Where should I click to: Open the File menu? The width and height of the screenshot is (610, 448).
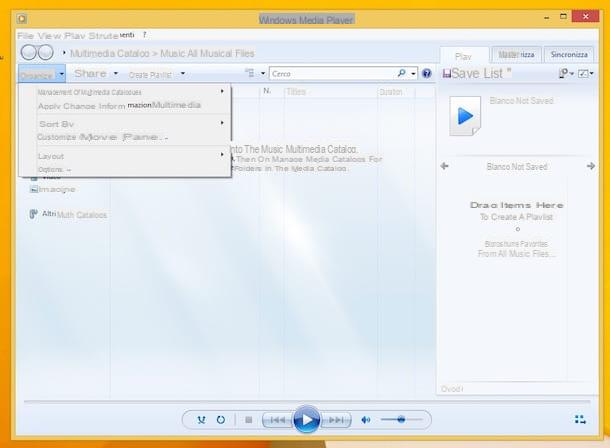click(x=25, y=36)
